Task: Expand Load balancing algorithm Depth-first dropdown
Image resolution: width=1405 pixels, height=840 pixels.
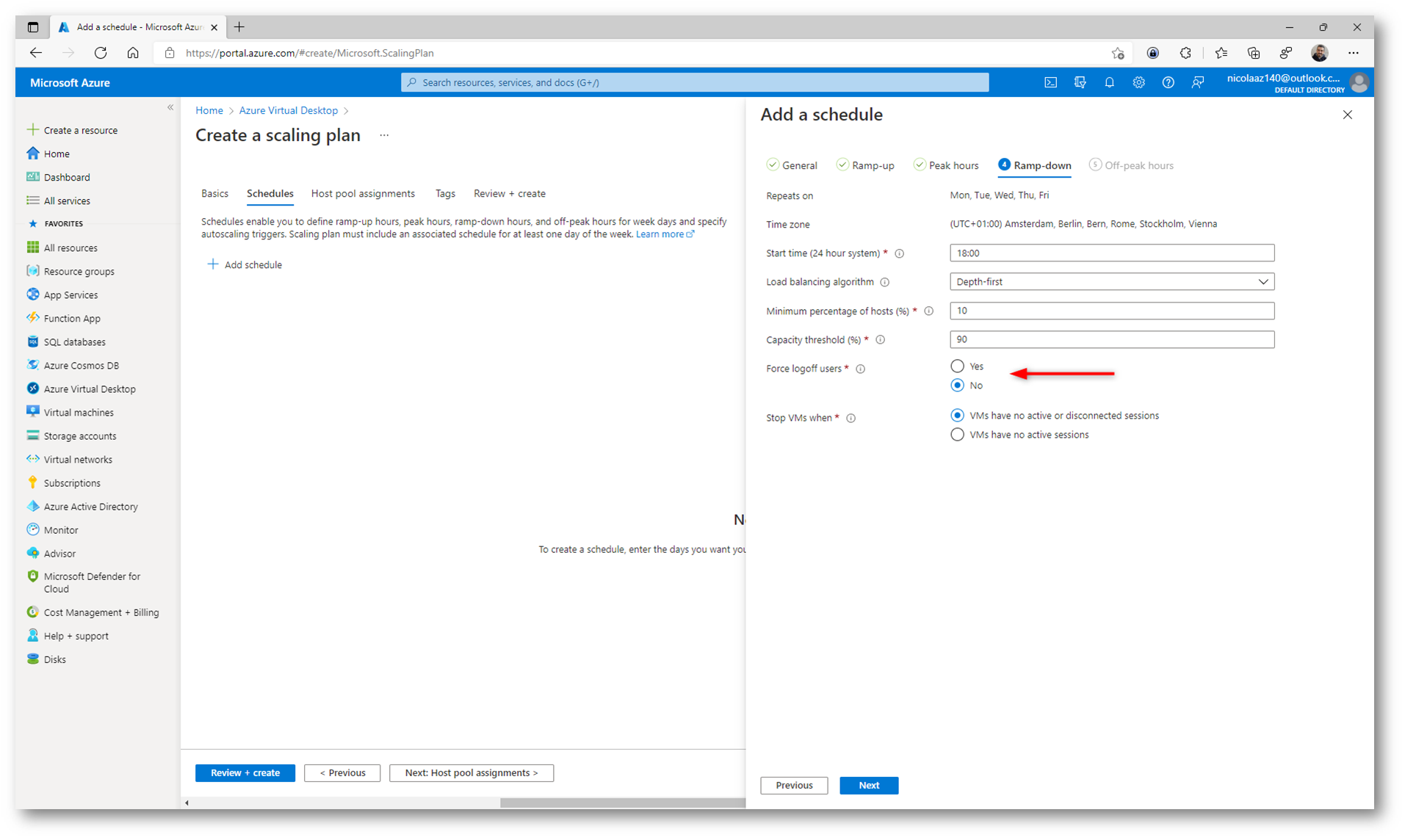Action: coord(1111,281)
